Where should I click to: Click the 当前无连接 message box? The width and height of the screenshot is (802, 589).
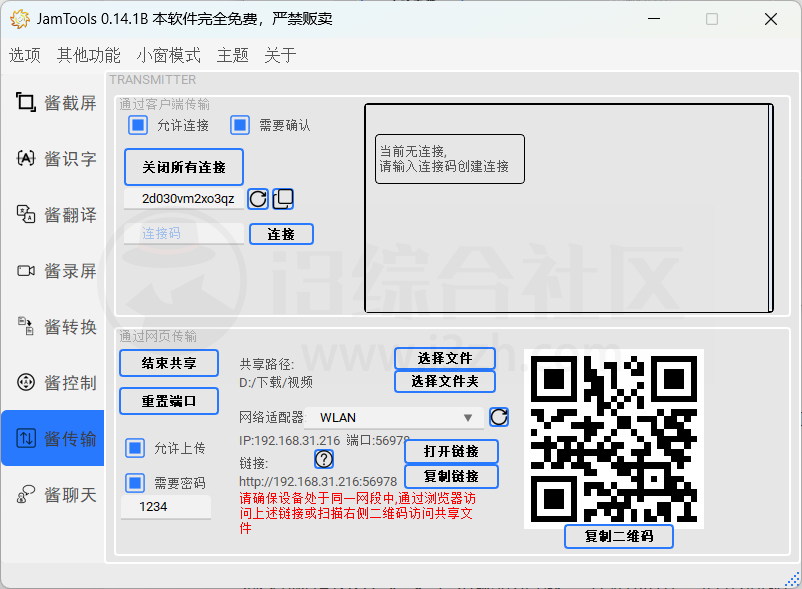450,159
